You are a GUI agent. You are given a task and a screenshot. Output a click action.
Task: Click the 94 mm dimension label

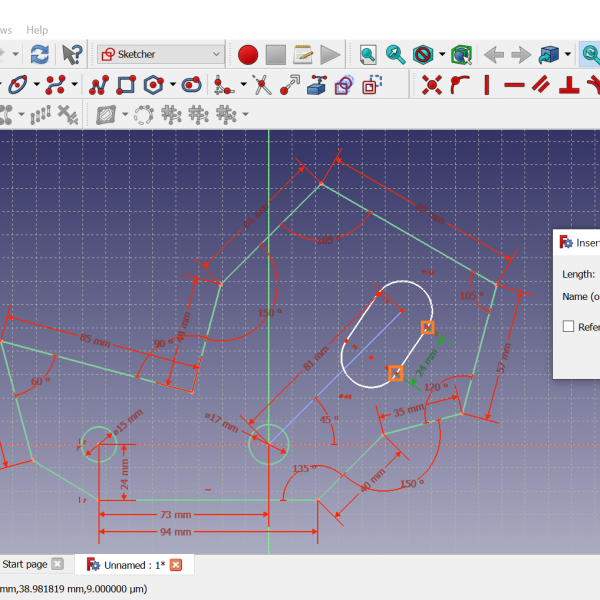[x=176, y=532]
